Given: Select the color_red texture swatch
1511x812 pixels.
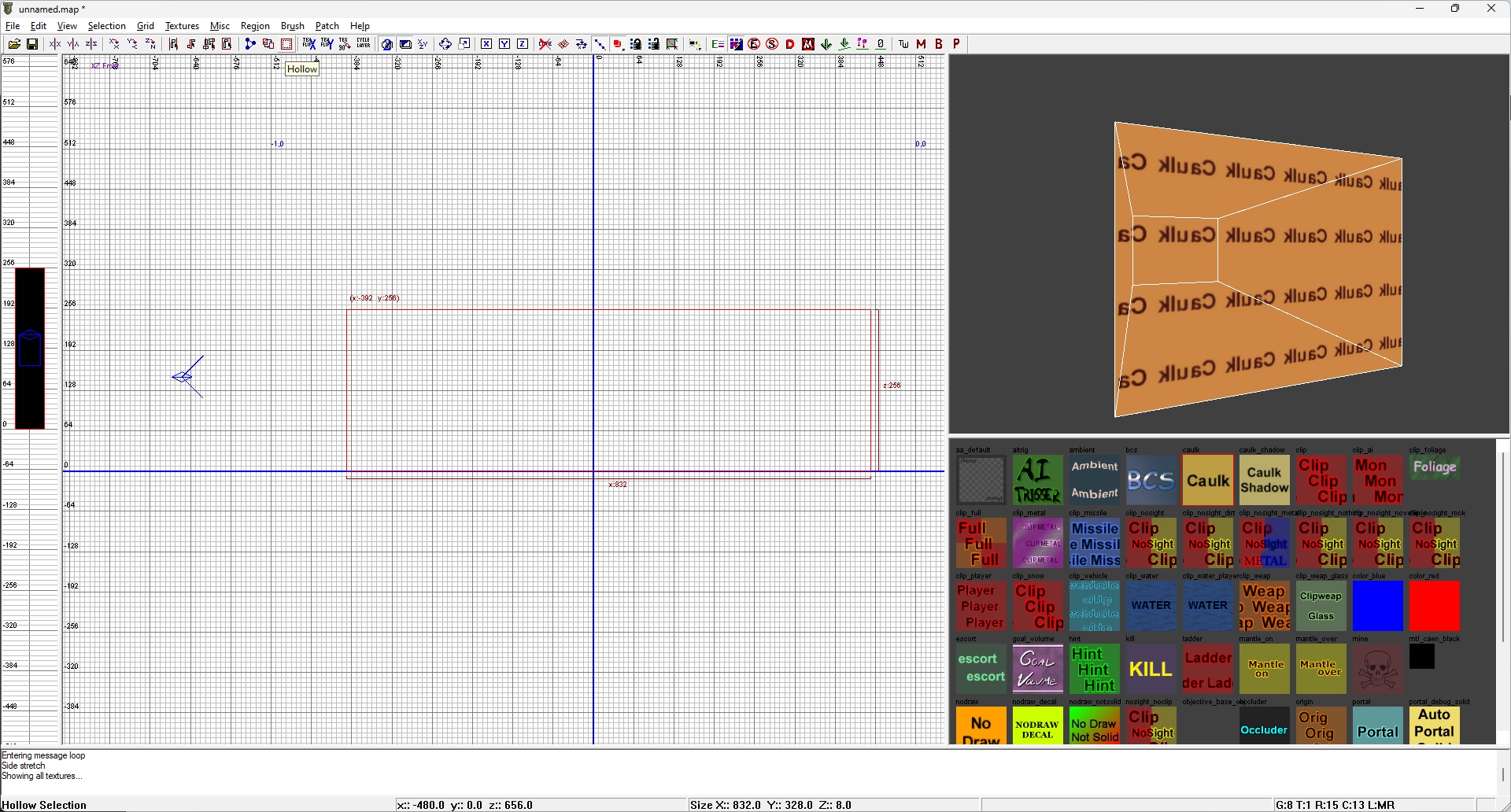Looking at the screenshot, I should point(1434,606).
